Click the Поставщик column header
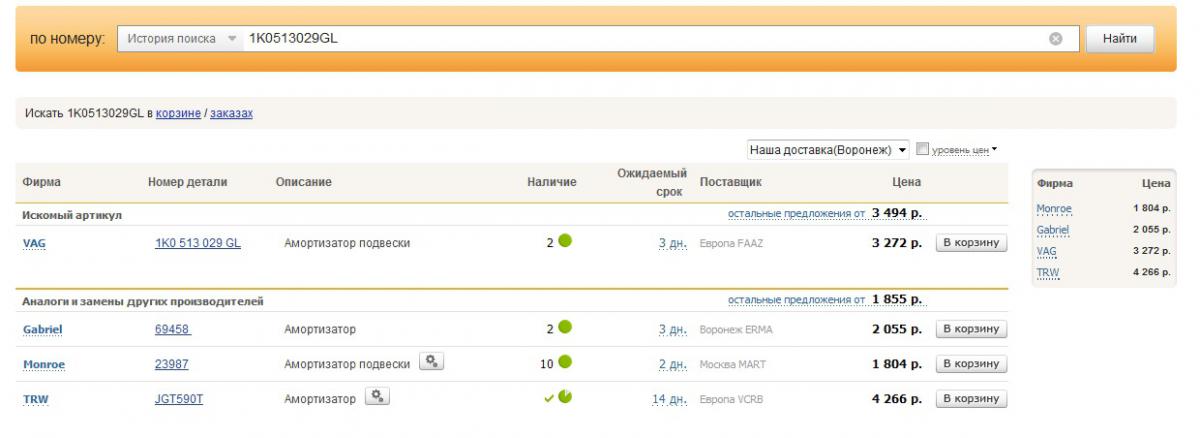1200x438 pixels. (731, 182)
